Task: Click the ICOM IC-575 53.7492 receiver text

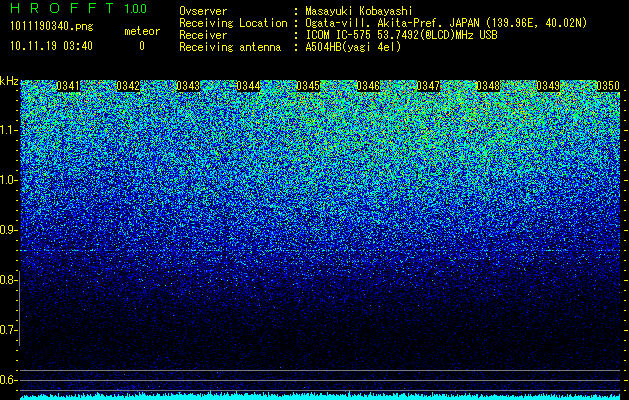Action: pyautogui.click(x=401, y=35)
